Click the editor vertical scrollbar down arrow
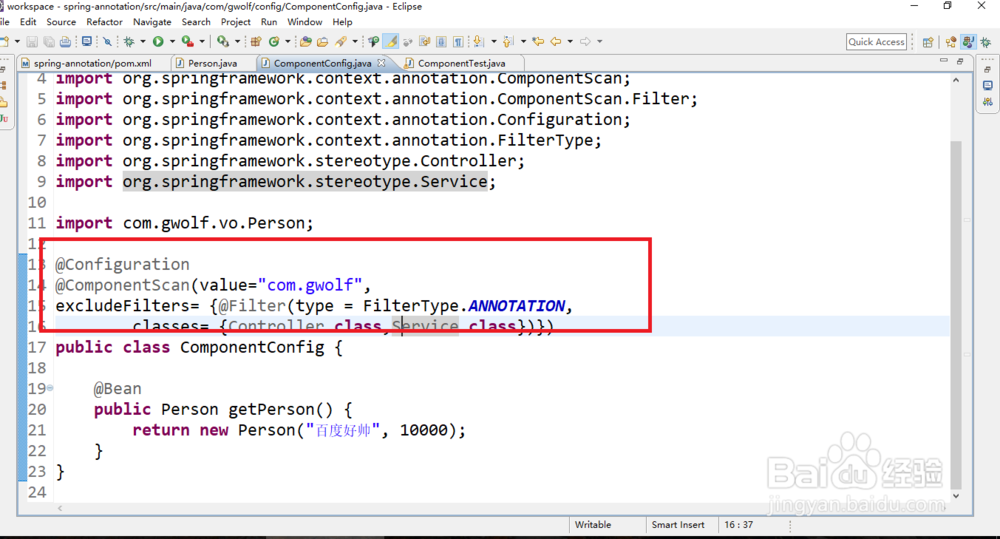 pos(955,496)
